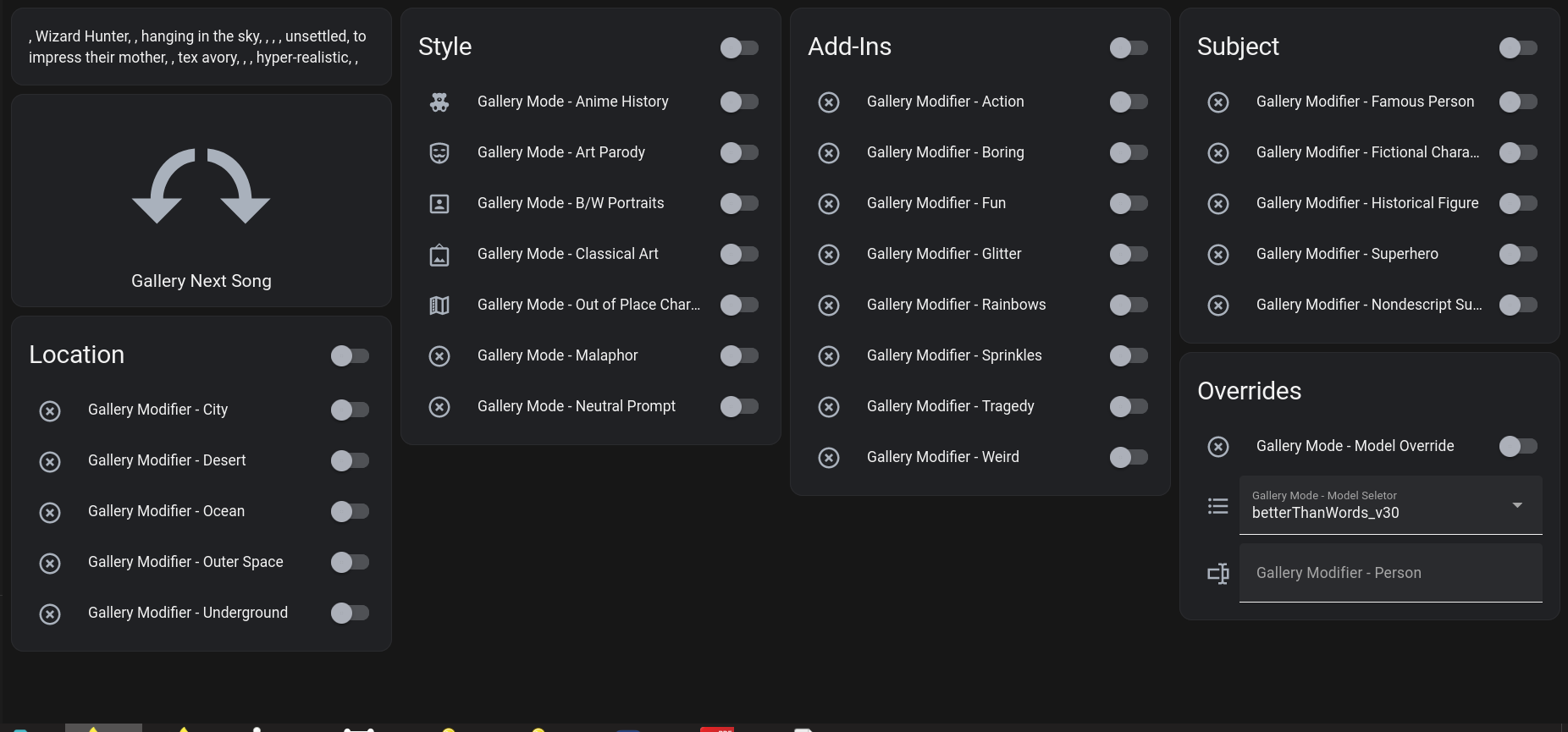The height and width of the screenshot is (732, 1568).
Task: Switch on the Style group master toggle
Action: [x=739, y=47]
